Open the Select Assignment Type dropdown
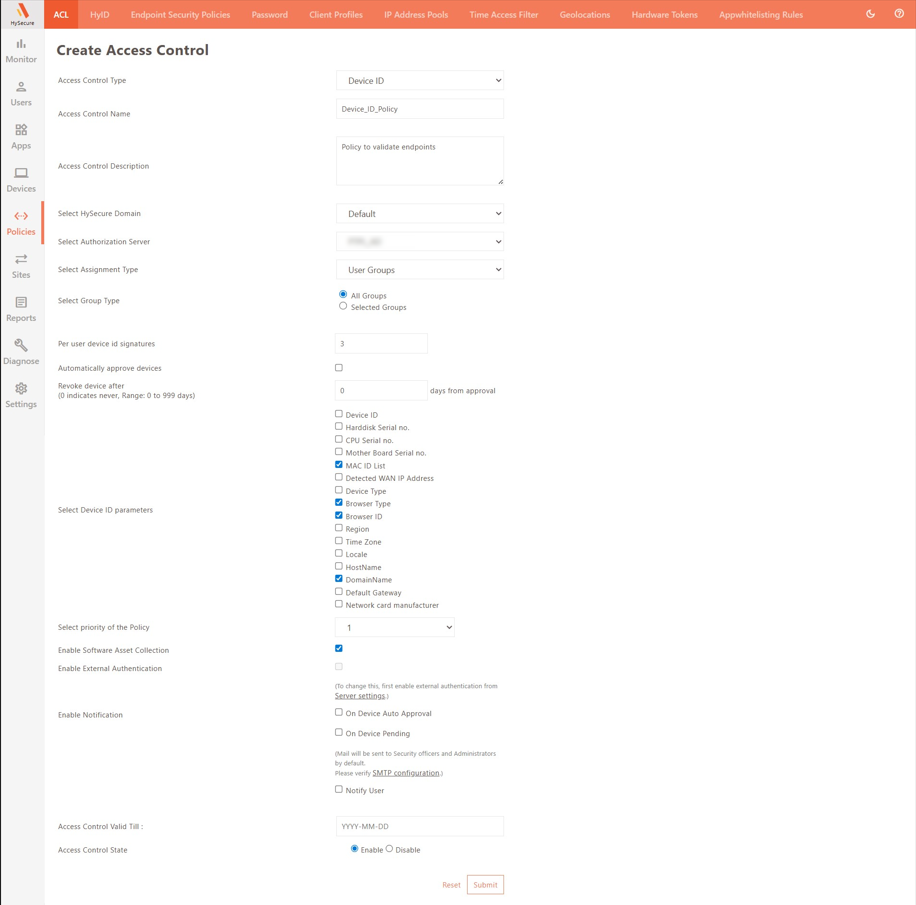 tap(420, 270)
